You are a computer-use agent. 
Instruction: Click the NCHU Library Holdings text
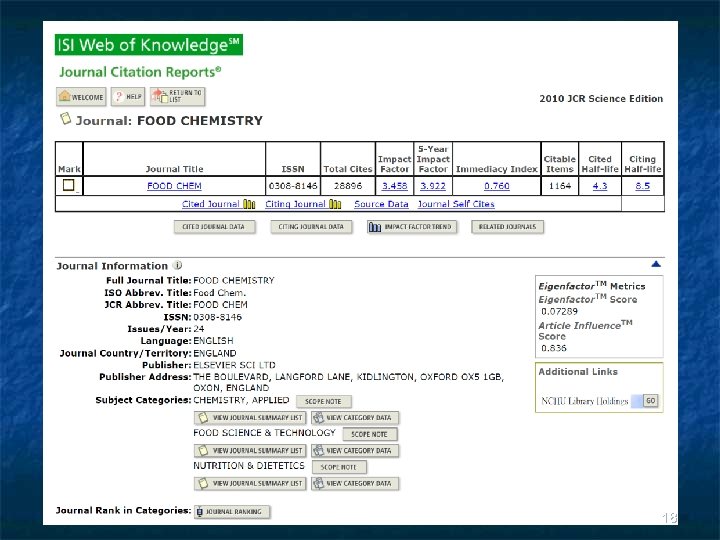coord(585,401)
